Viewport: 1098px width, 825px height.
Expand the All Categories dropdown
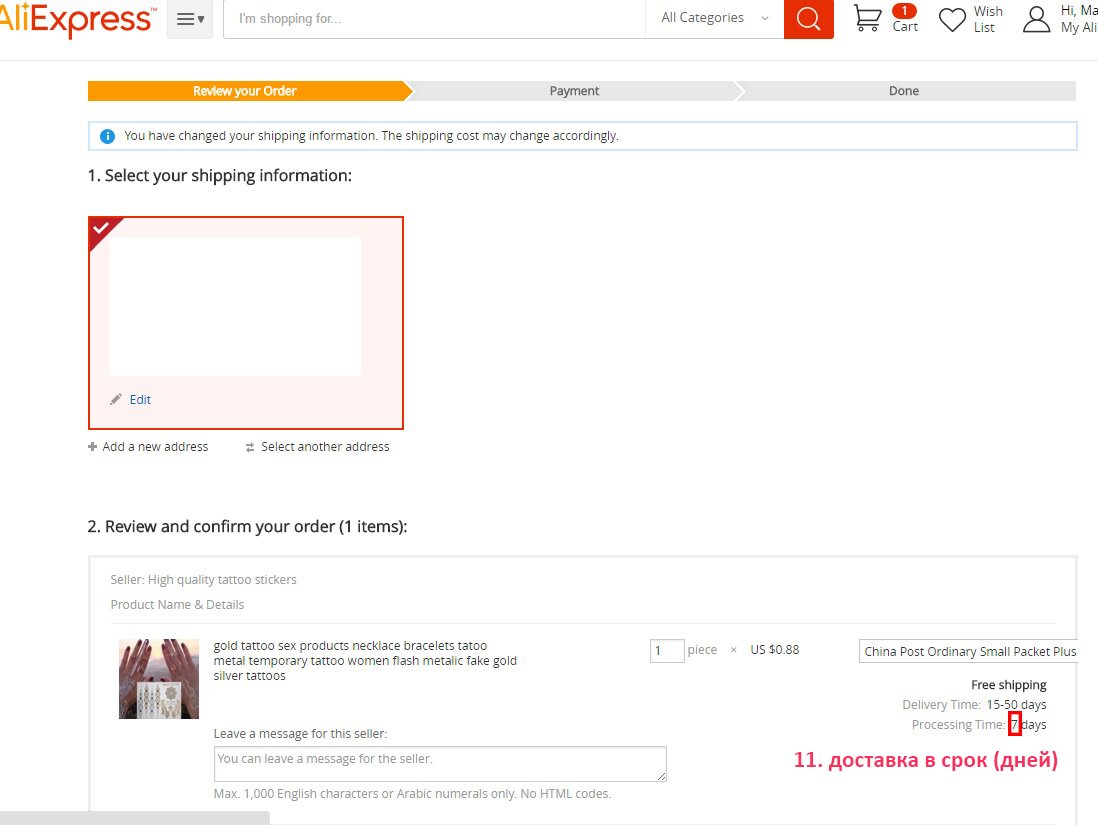pos(714,18)
